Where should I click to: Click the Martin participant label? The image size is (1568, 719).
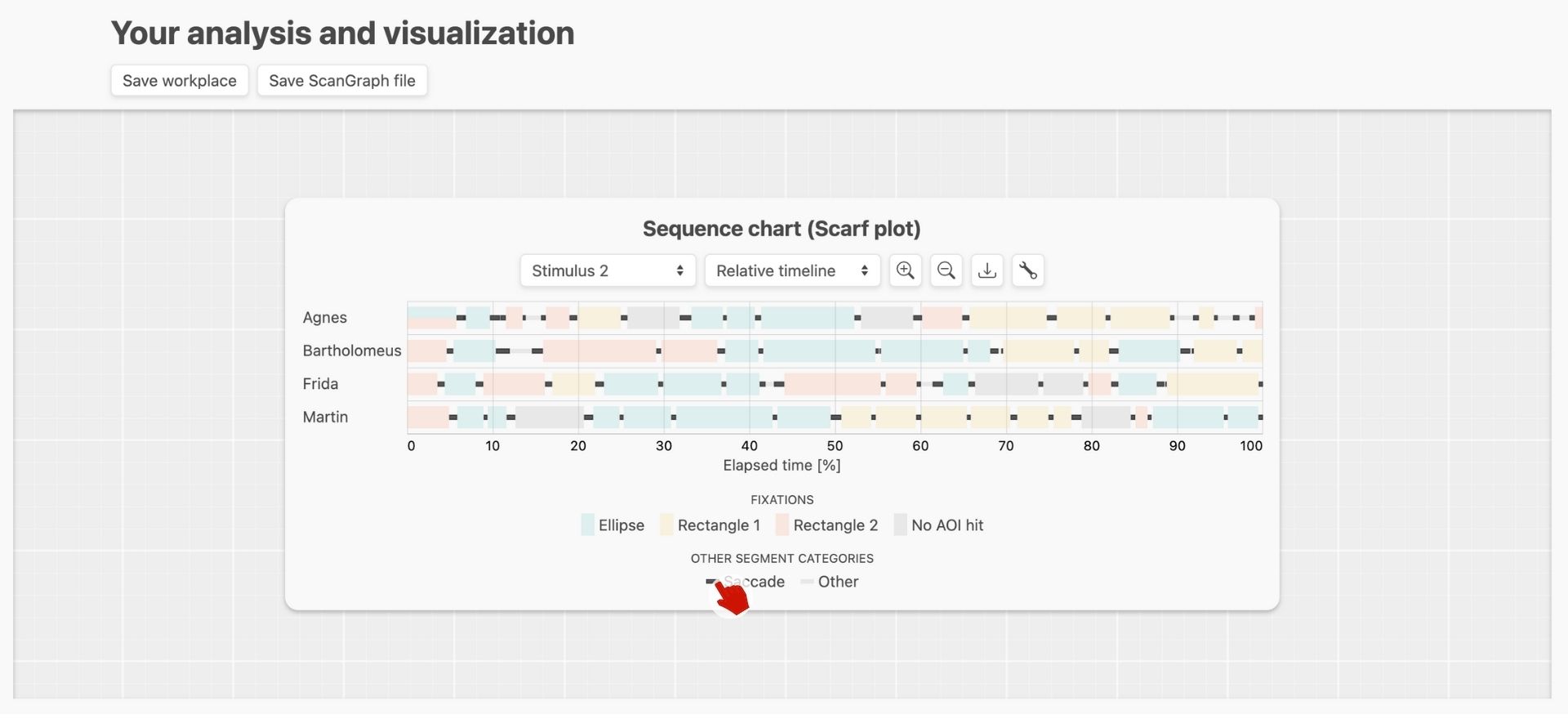tap(325, 418)
